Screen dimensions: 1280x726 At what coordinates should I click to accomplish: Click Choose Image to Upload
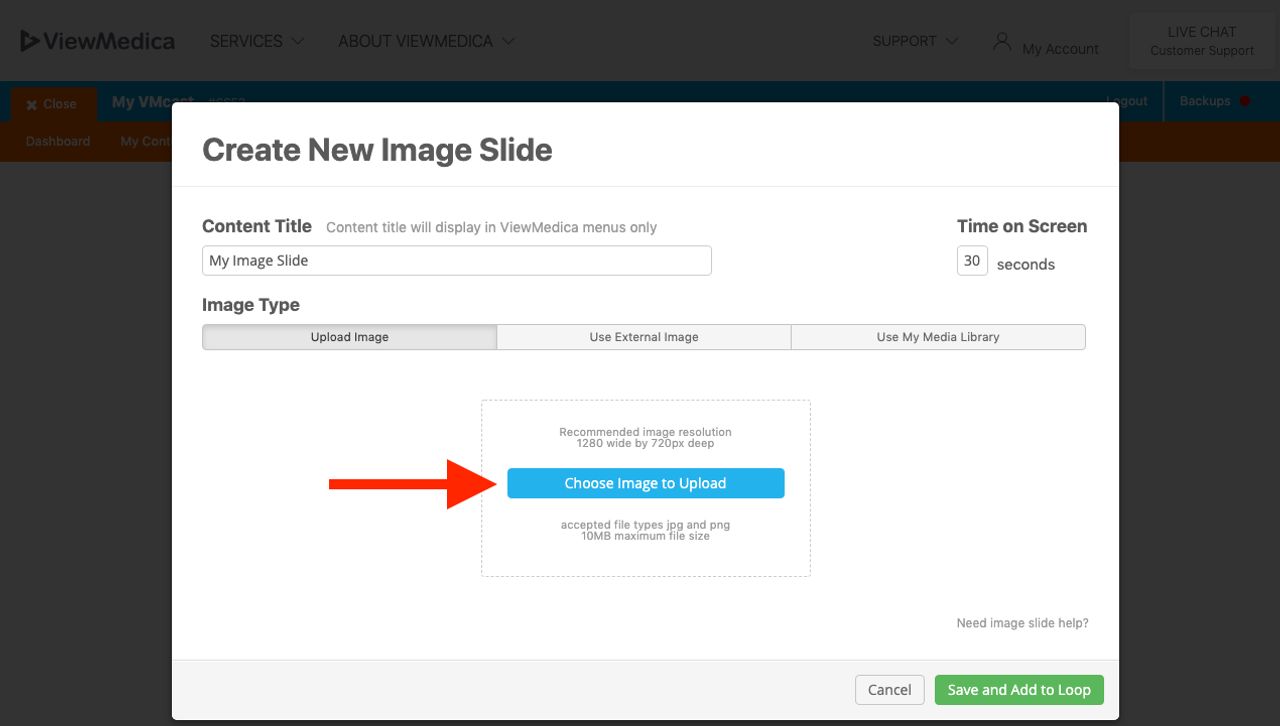(645, 483)
